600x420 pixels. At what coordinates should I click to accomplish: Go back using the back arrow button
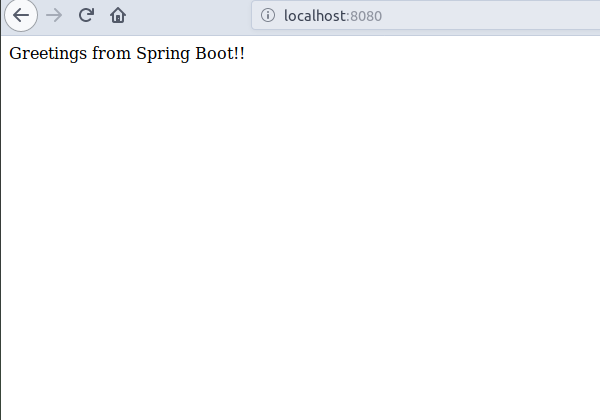tap(21, 15)
